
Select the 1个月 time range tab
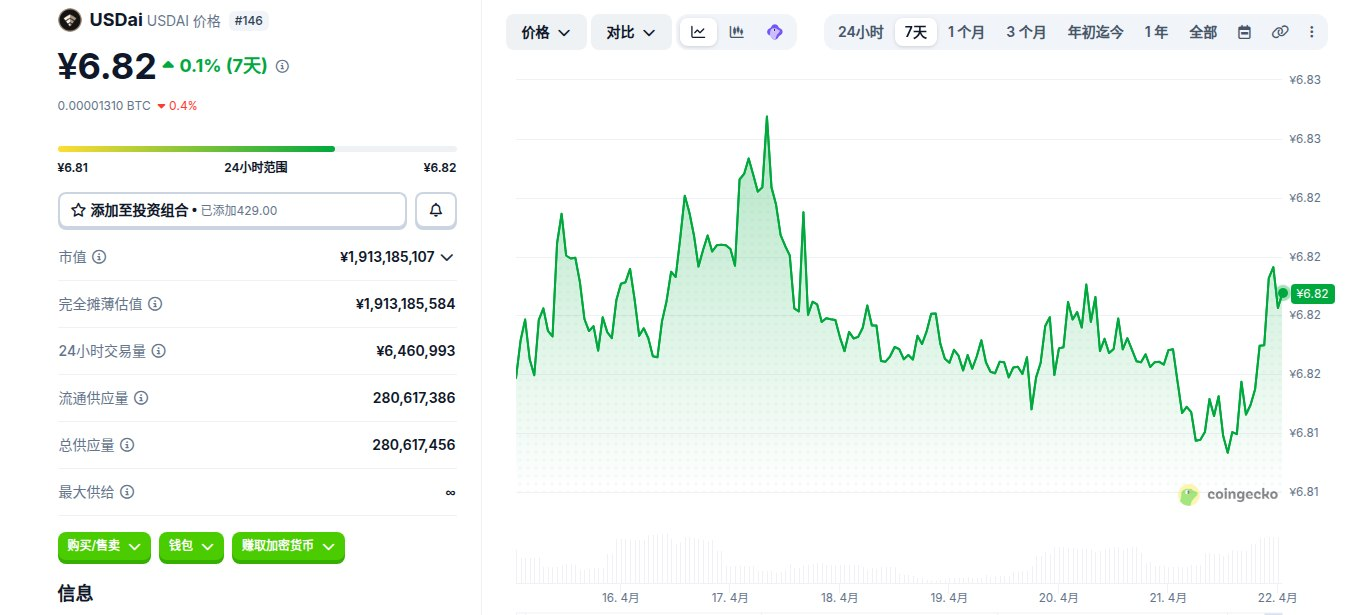966,32
